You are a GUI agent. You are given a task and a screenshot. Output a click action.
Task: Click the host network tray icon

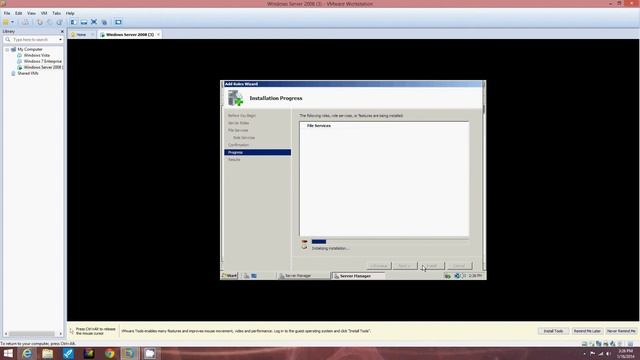(x=600, y=353)
